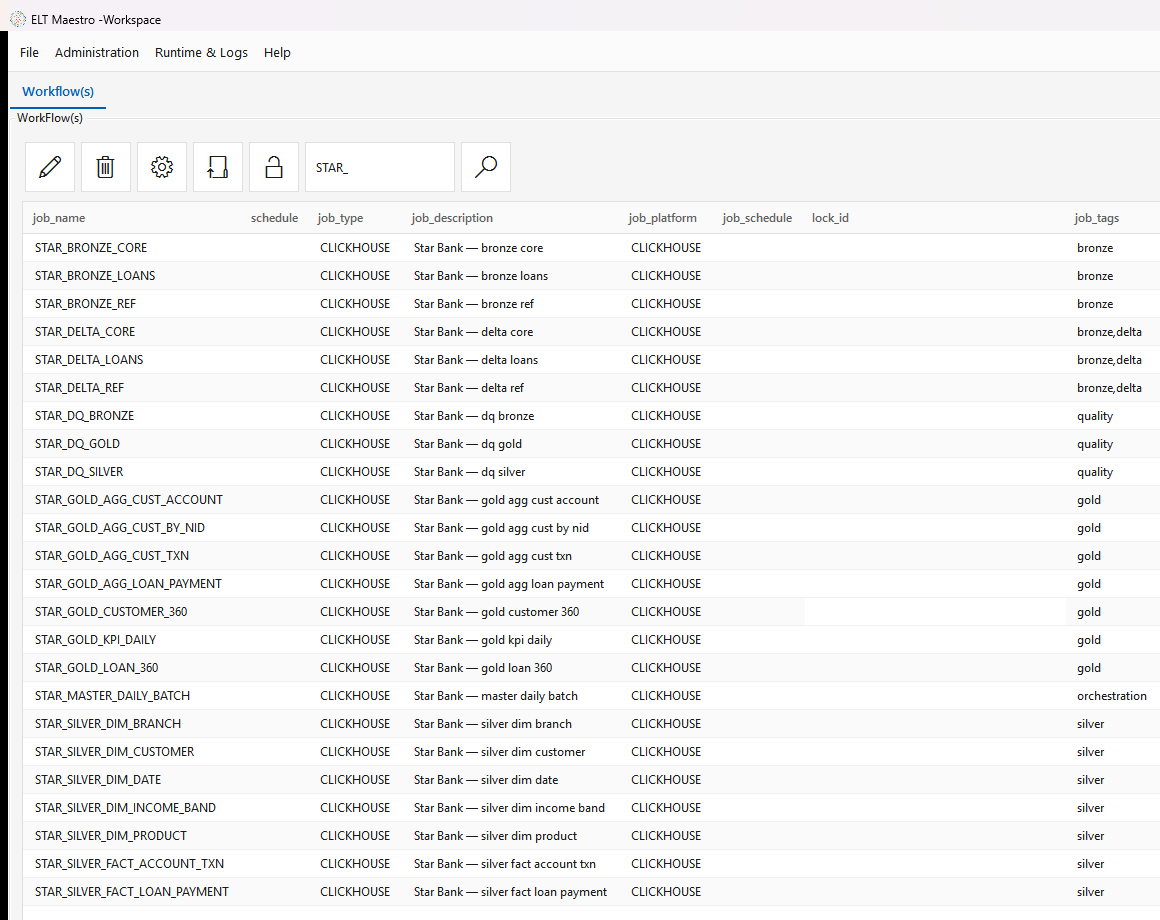This screenshot has width=1160, height=920.
Task: Click the gold tag in STAR_GOLD_LOAN_360 row
Action: (x=1089, y=669)
